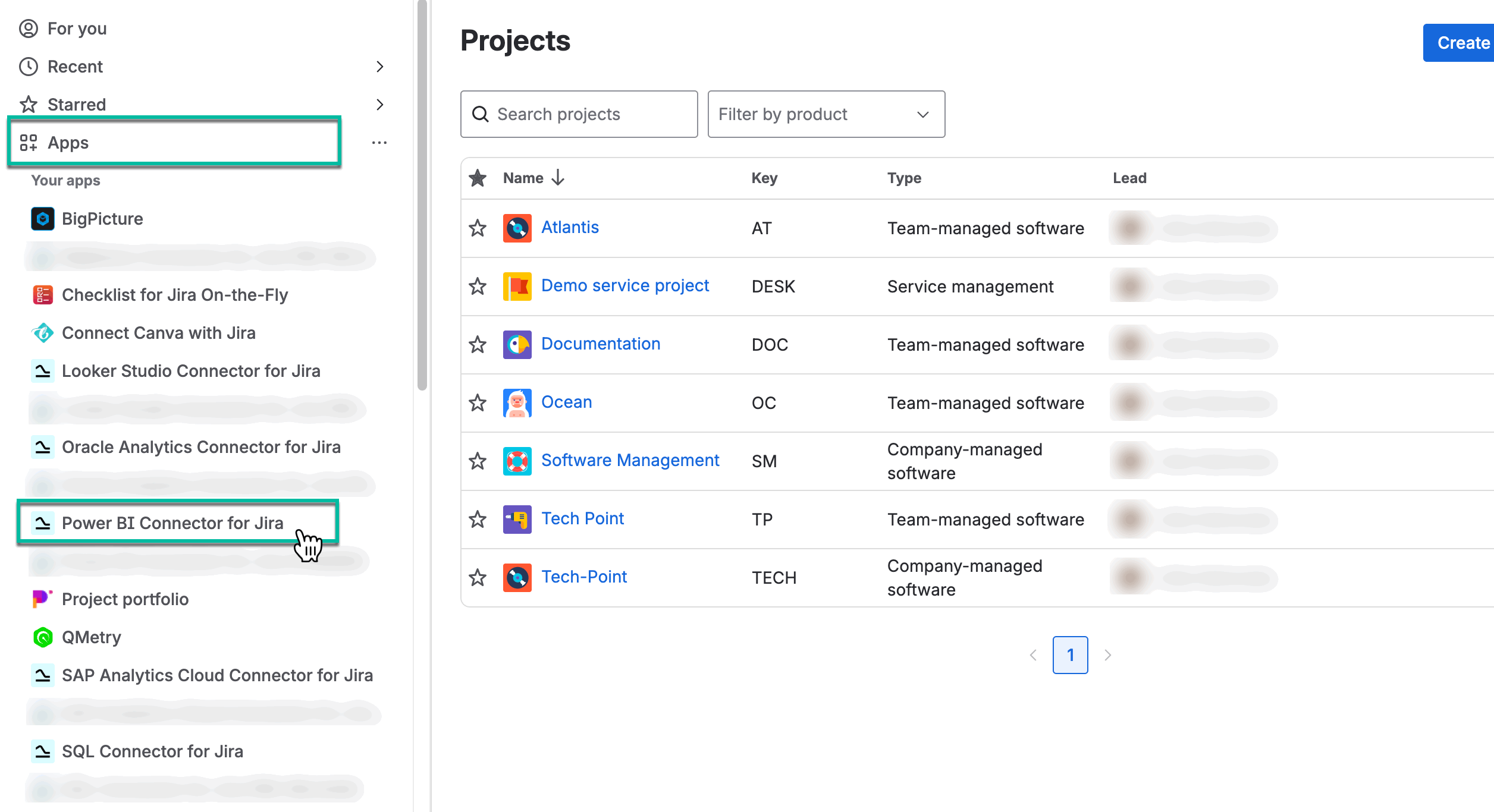Click the Create button
The image size is (1494, 812).
pos(1462,42)
